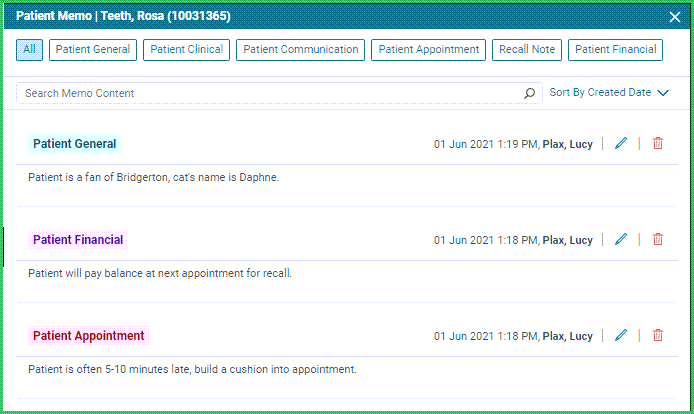Click the Patient Financial memo's 1:18 PM timestamp
The height and width of the screenshot is (414, 694).
pyautogui.click(x=513, y=240)
